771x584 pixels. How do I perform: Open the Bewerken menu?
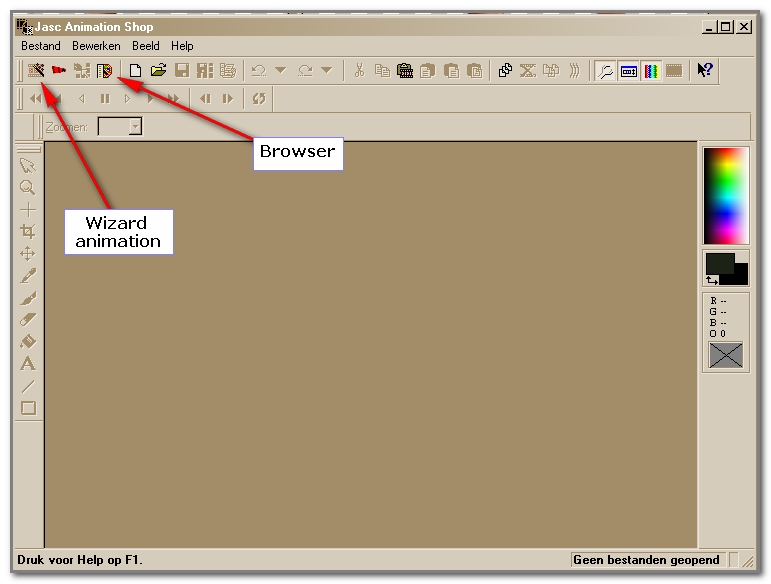(96, 46)
